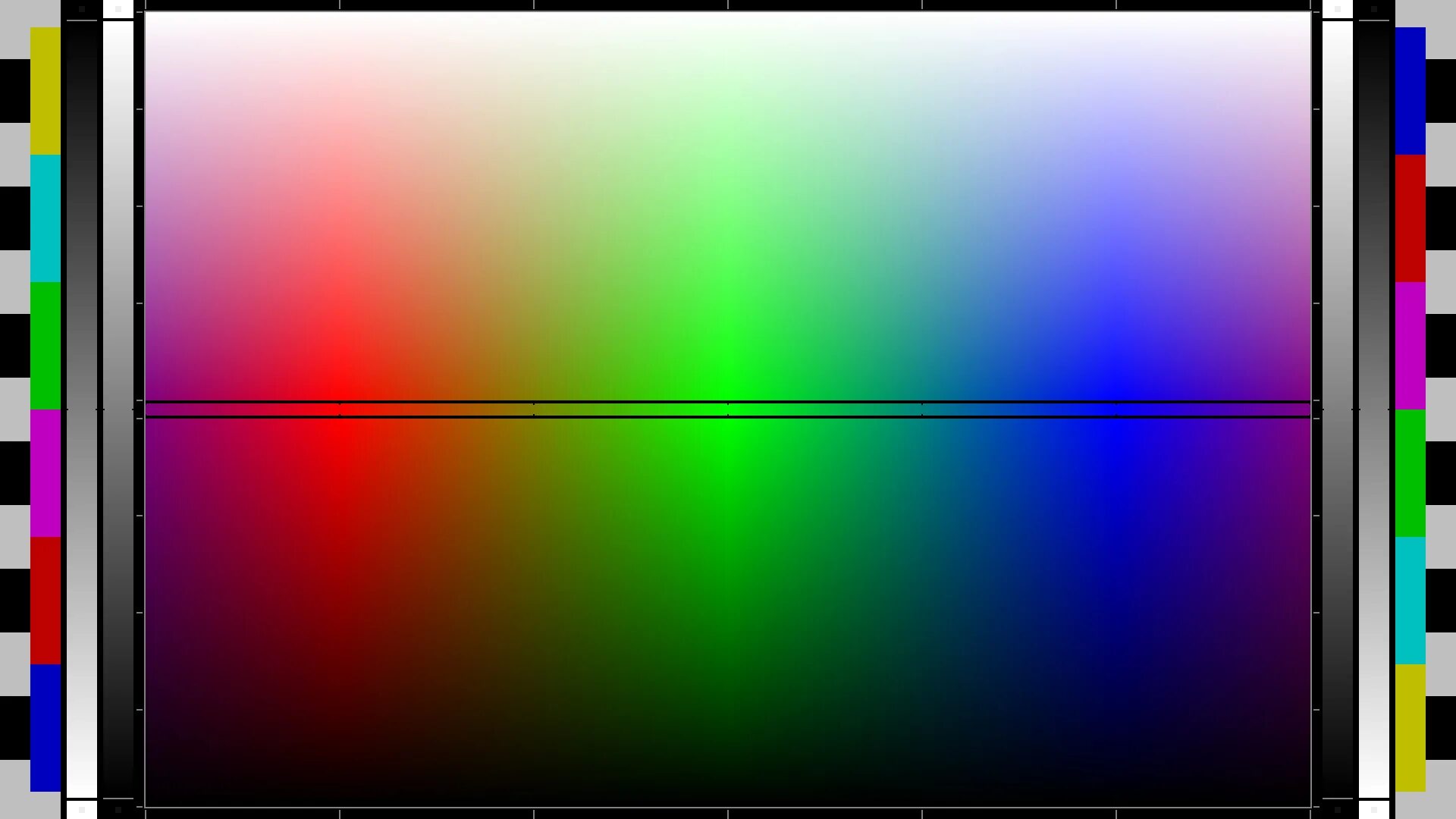Click the yellow swatch on the left edge
Viewport: 1456px width, 819px height.
click(45, 91)
